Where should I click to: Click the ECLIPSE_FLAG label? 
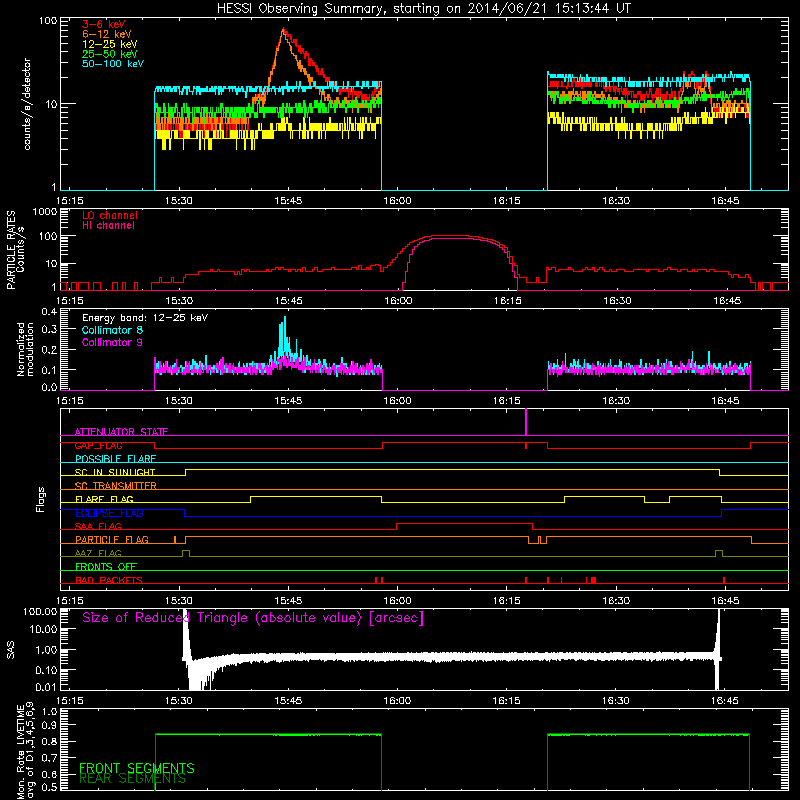[109, 513]
